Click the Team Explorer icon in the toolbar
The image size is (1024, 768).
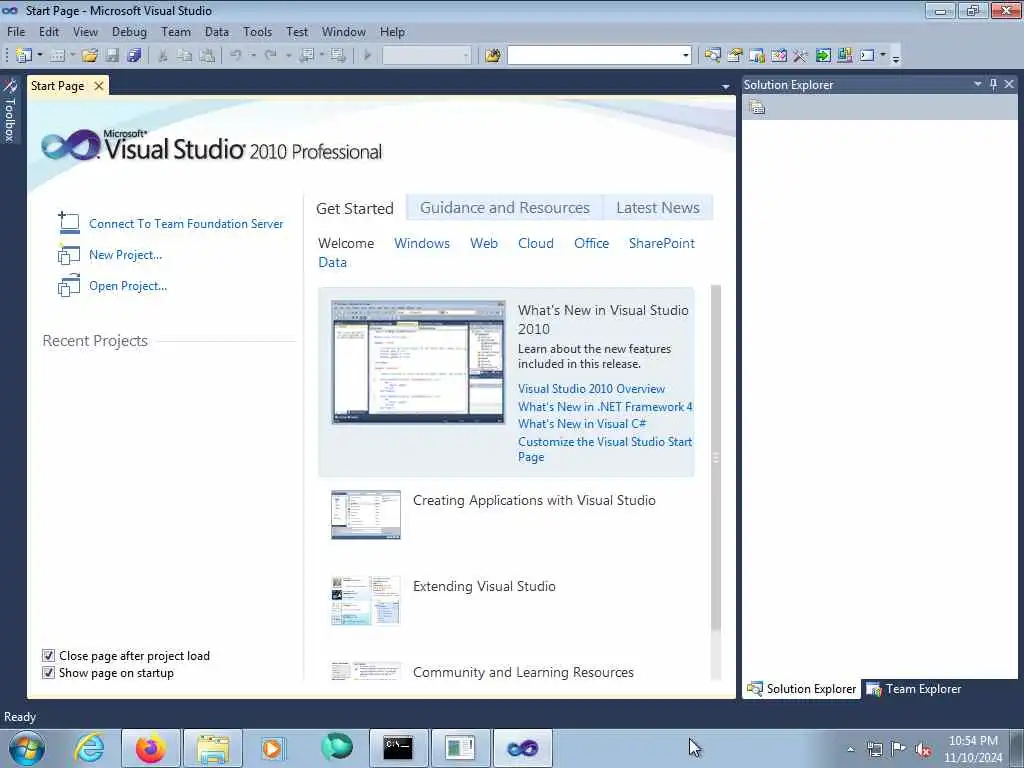click(757, 56)
